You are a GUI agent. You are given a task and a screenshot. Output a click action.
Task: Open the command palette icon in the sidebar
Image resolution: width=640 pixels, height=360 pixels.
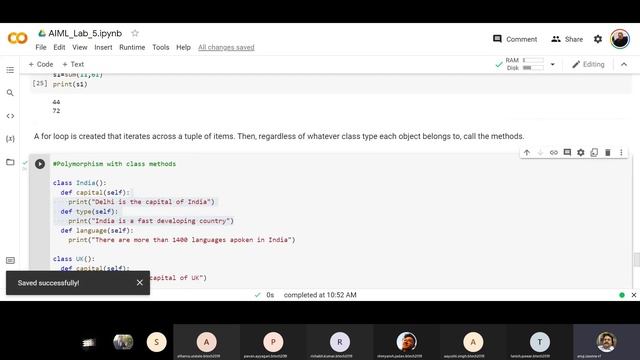pyautogui.click(x=10, y=260)
